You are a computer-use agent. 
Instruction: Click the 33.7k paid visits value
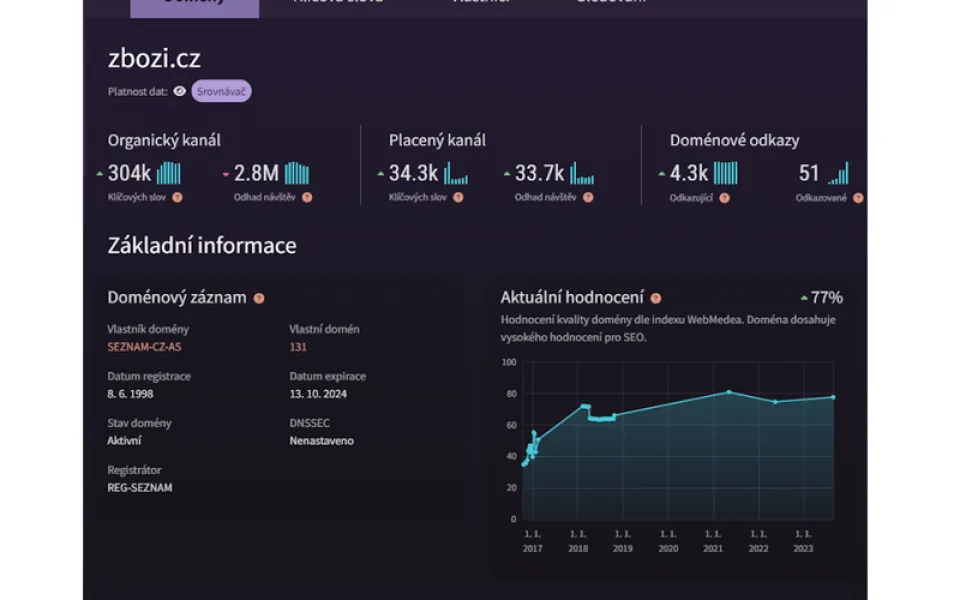point(539,173)
